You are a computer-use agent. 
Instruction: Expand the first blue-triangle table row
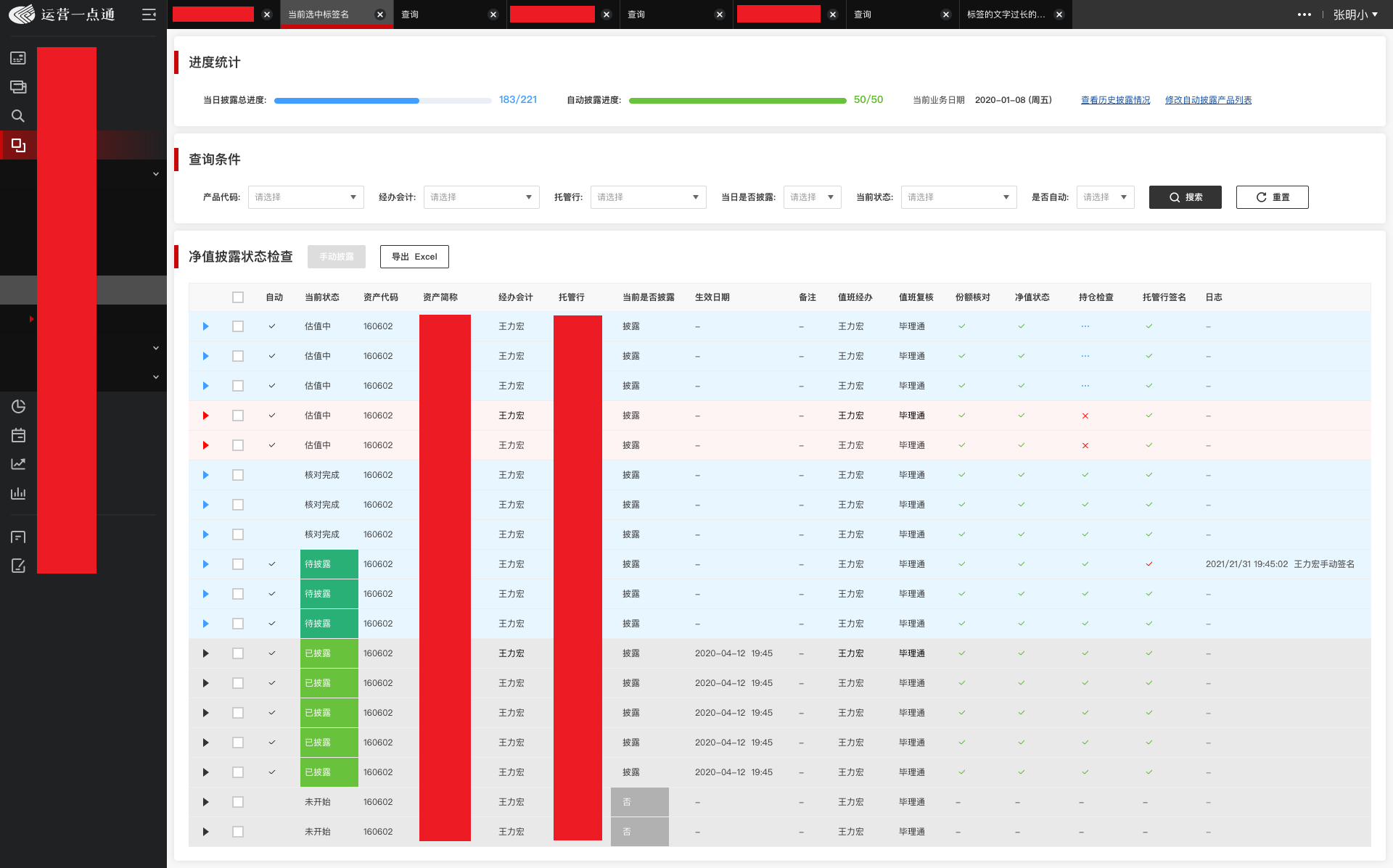pyautogui.click(x=206, y=326)
